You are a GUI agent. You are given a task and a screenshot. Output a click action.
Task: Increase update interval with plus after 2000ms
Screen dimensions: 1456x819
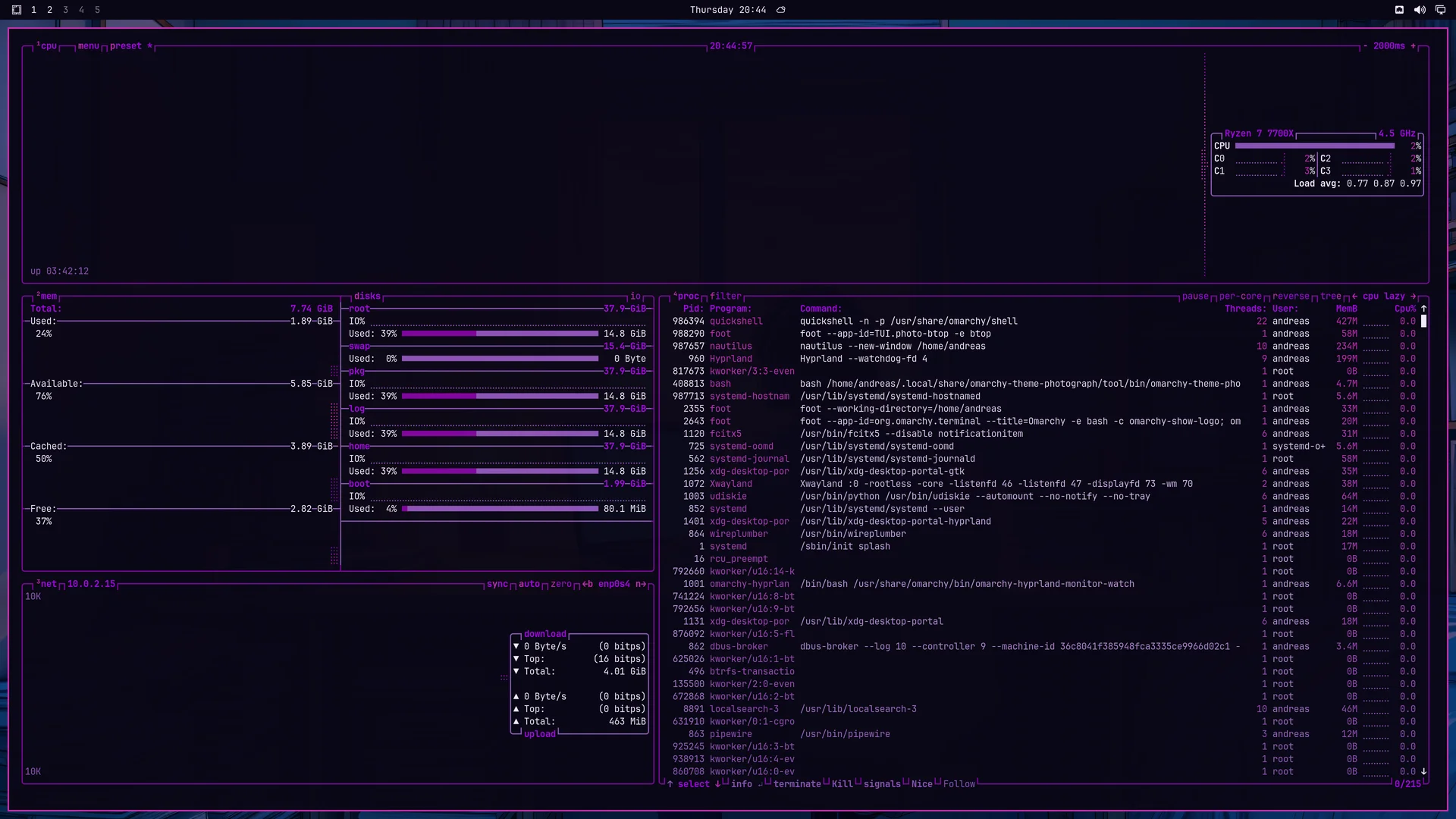point(1413,46)
